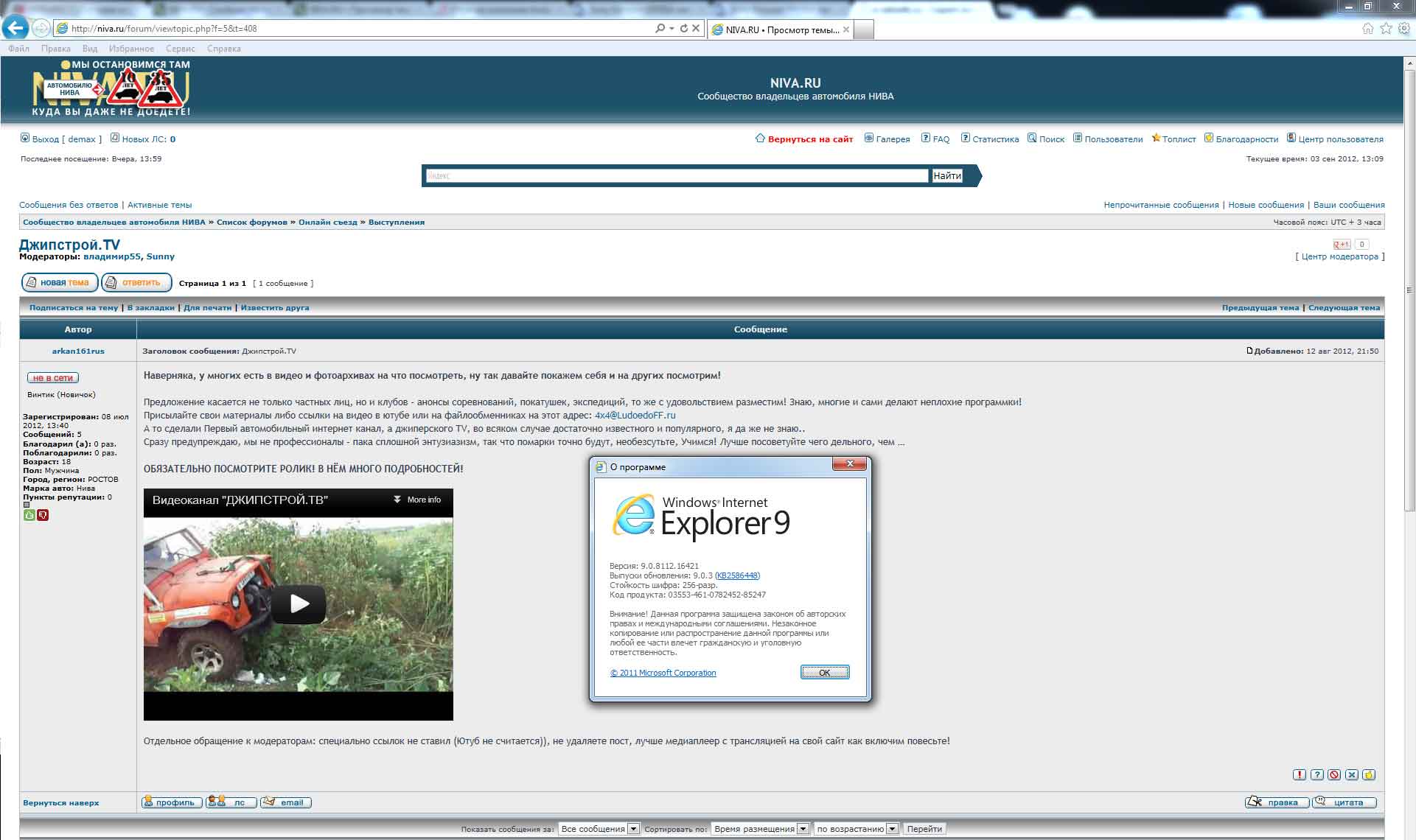
Task: Click the blue X delete post icon
Action: (x=1351, y=774)
